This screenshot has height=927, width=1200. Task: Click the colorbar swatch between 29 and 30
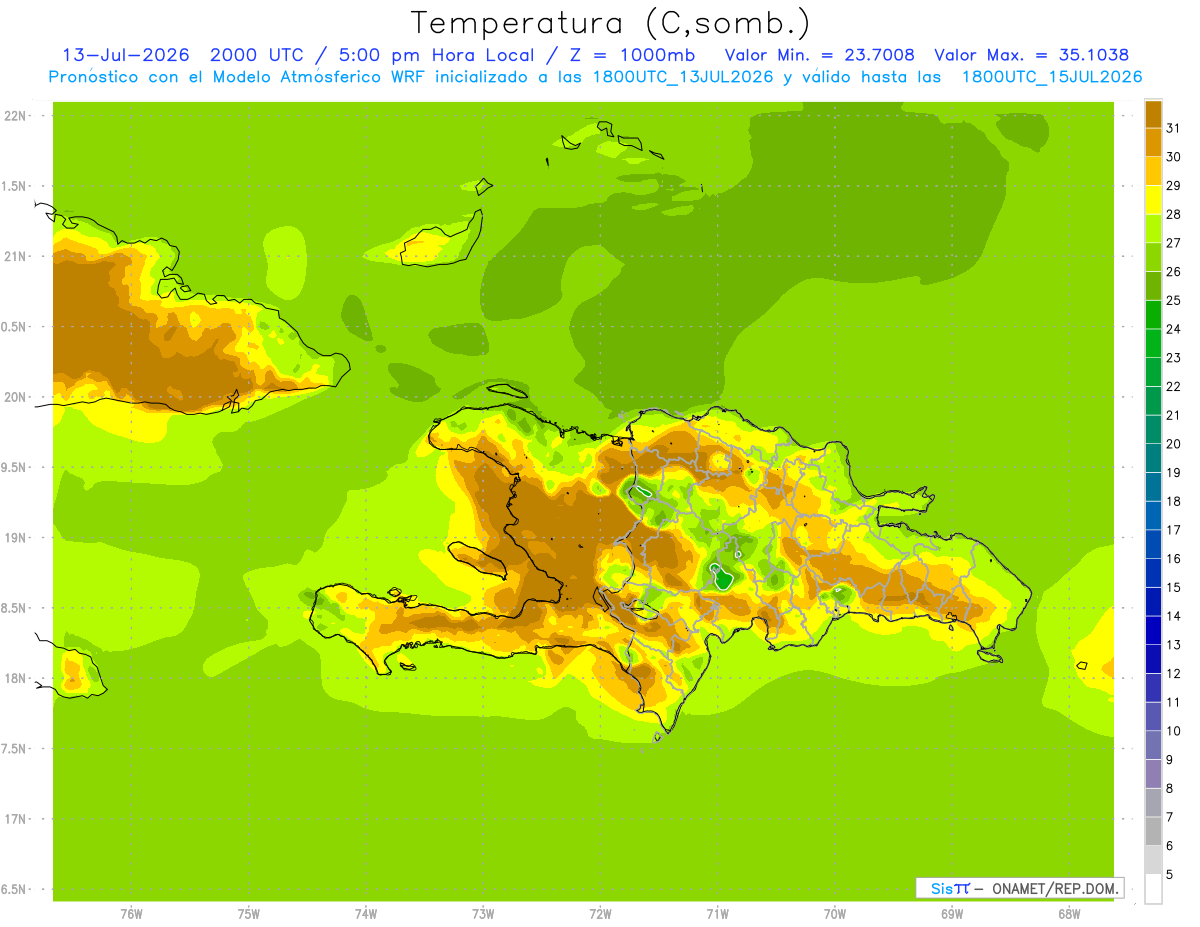[1153, 171]
